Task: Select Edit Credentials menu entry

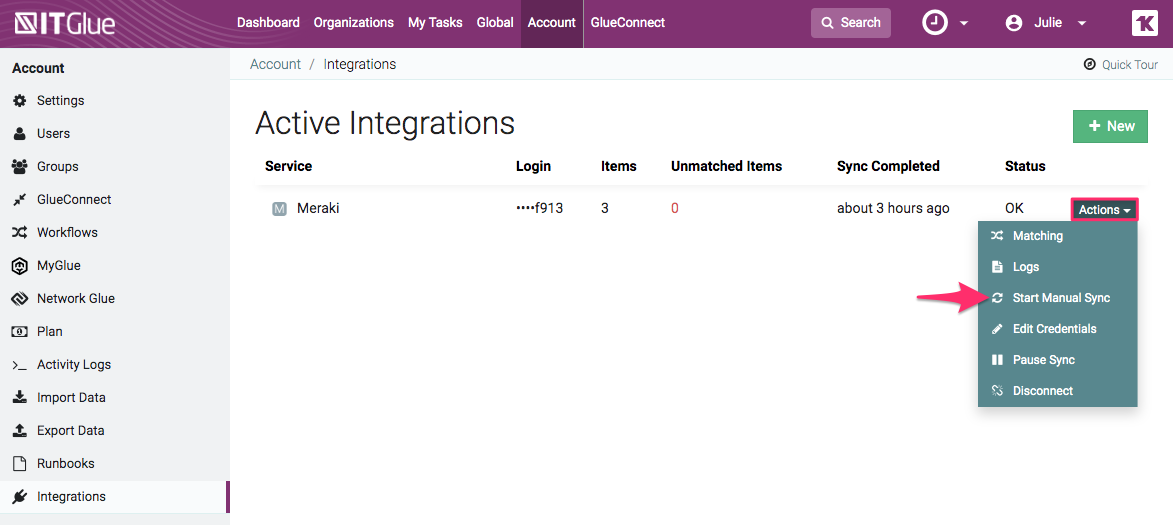Action: [x=1057, y=329]
